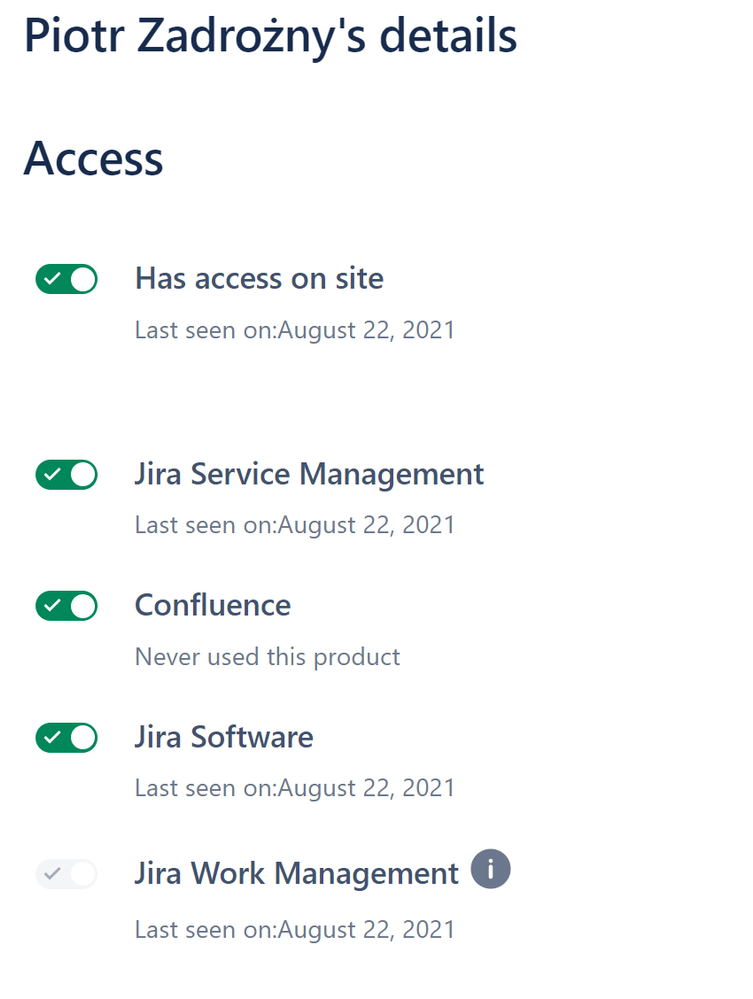Toggle the Has access on site switch
Screen dimensions: 753x999
(x=66, y=279)
